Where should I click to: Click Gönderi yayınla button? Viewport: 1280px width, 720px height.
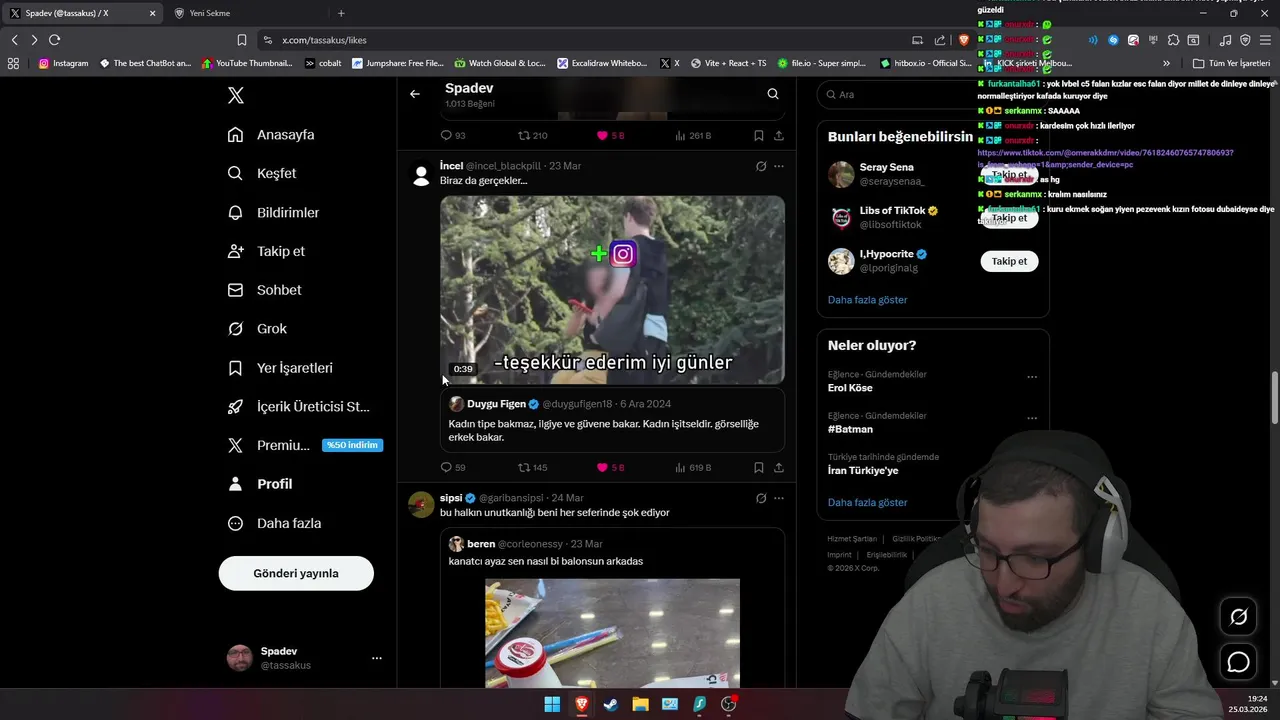(296, 573)
